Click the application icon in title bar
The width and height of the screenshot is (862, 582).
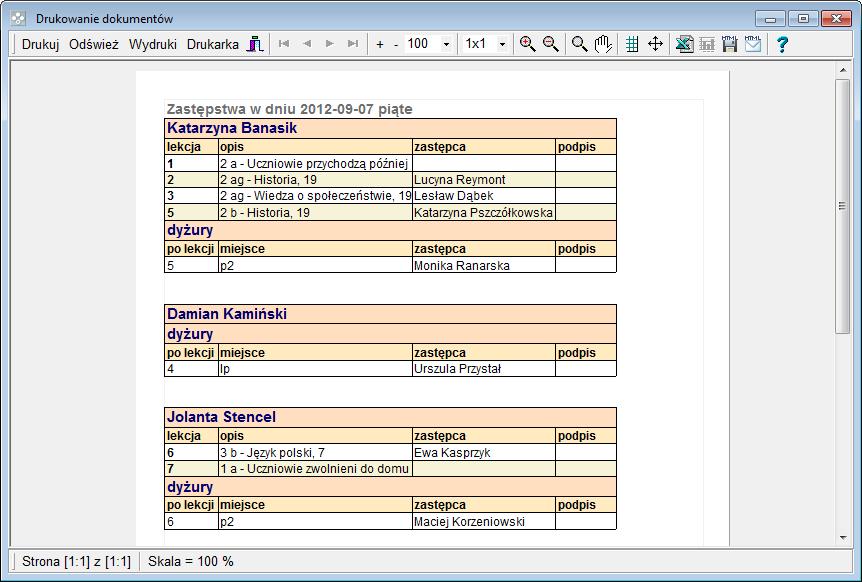click(x=18, y=19)
